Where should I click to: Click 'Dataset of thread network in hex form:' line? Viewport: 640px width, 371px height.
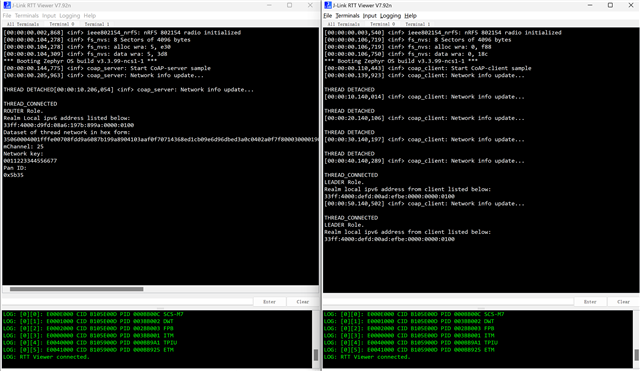pyautogui.click(x=67, y=132)
